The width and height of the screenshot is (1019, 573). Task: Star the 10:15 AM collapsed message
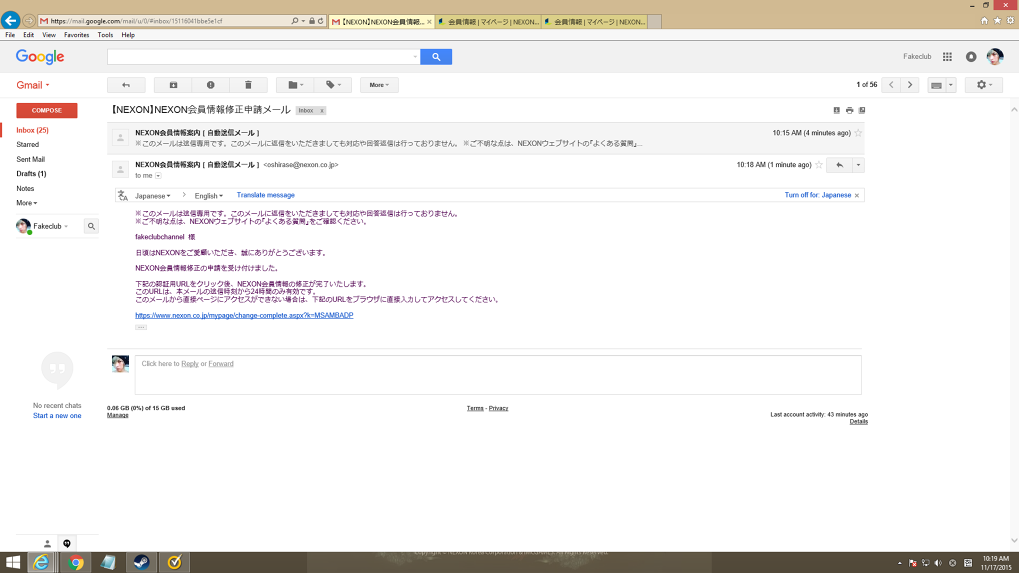[x=858, y=133]
